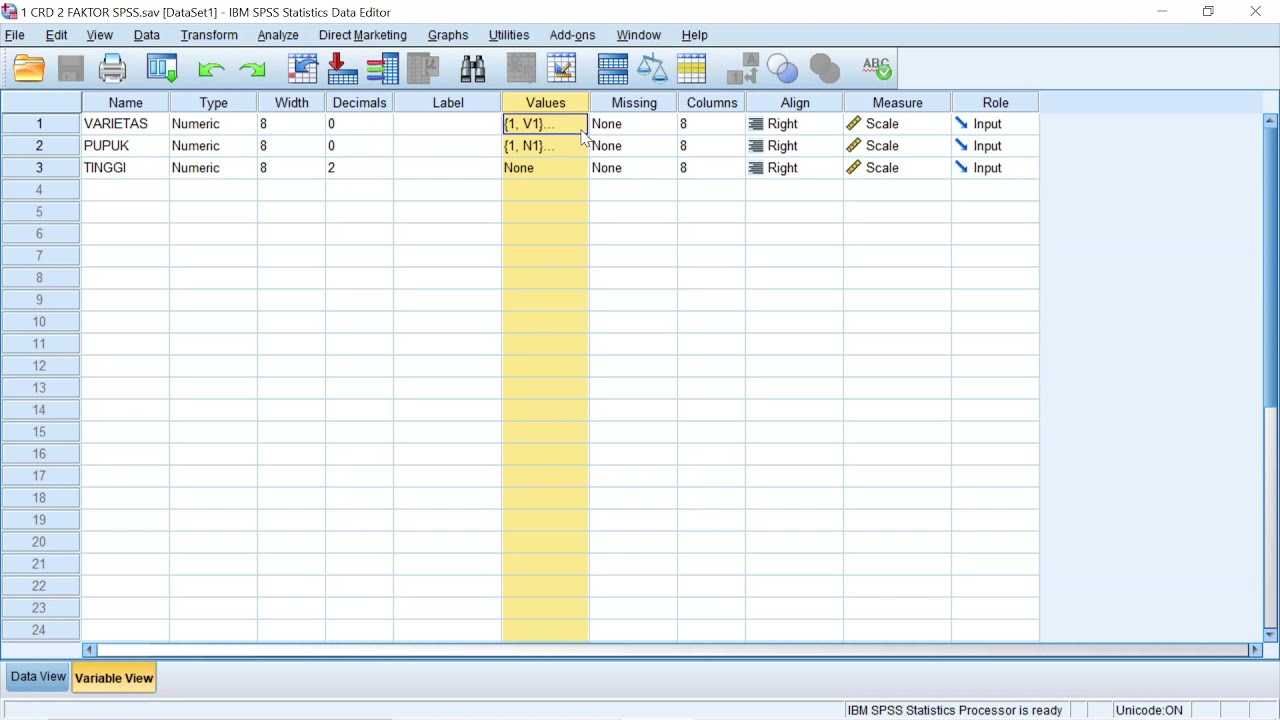The width and height of the screenshot is (1280, 720).
Task: Click the Find binoculars icon
Action: [x=473, y=69]
